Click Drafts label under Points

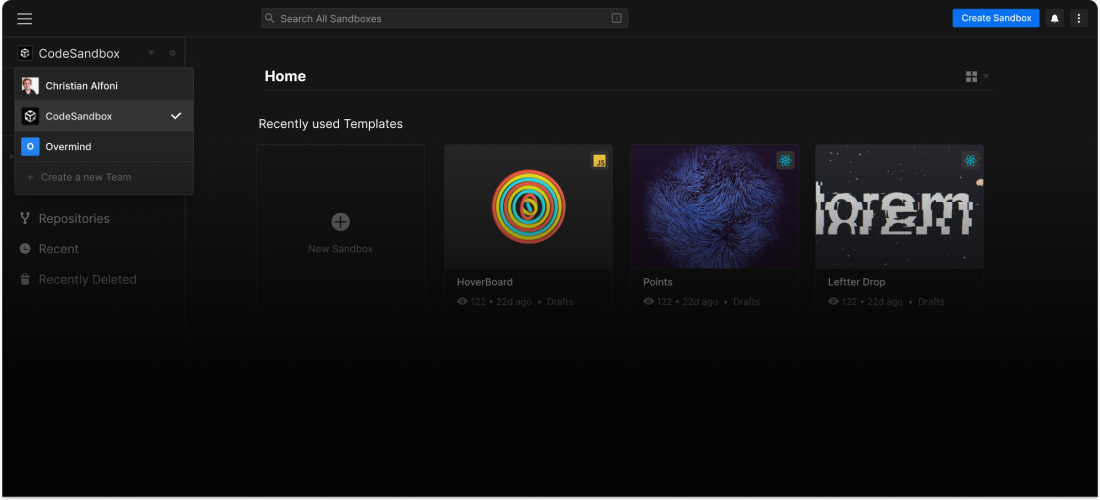tap(746, 302)
